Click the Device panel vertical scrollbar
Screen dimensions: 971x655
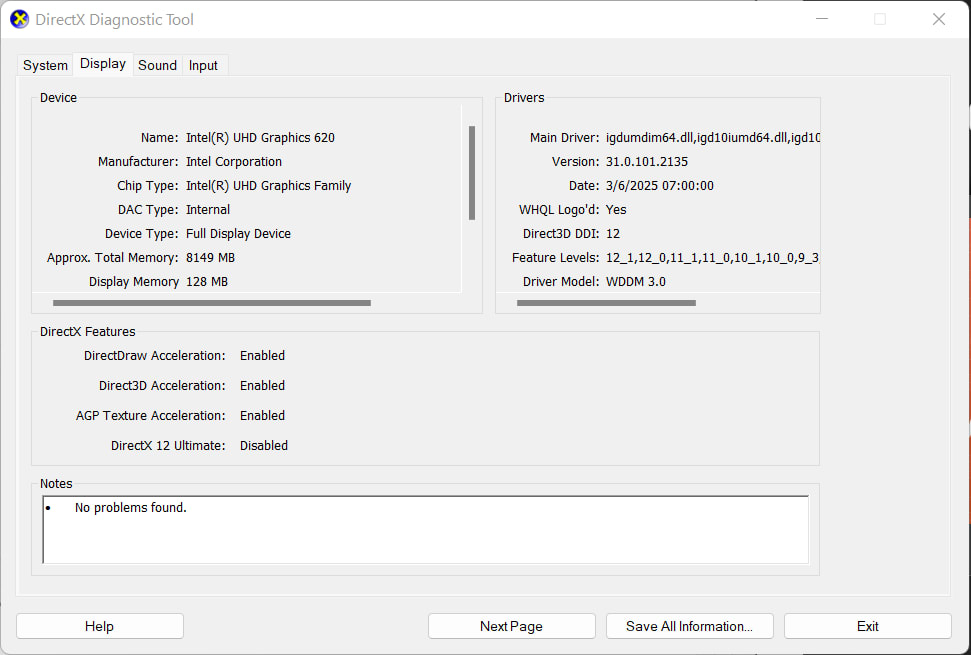pos(472,173)
